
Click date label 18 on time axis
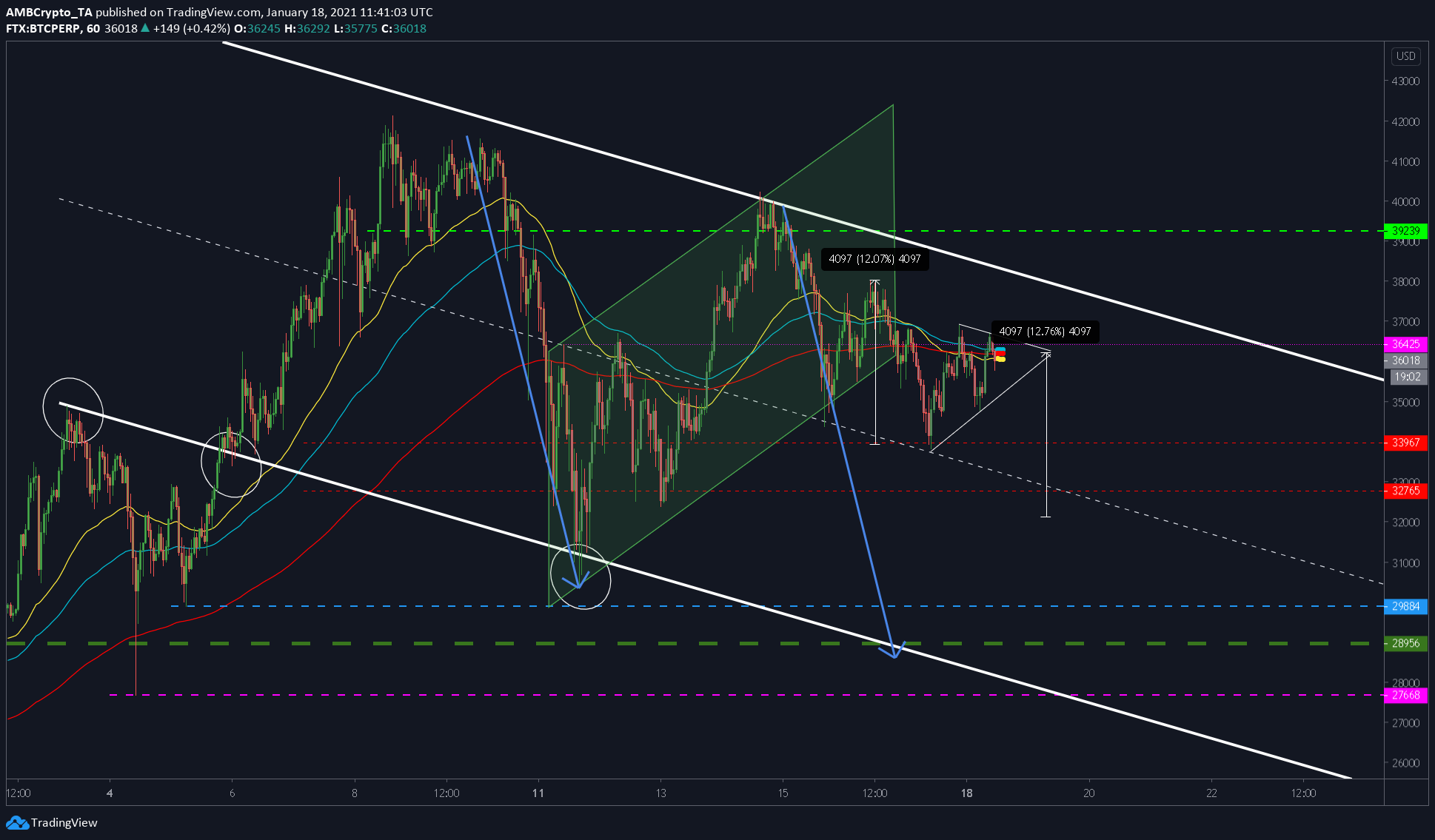(966, 793)
